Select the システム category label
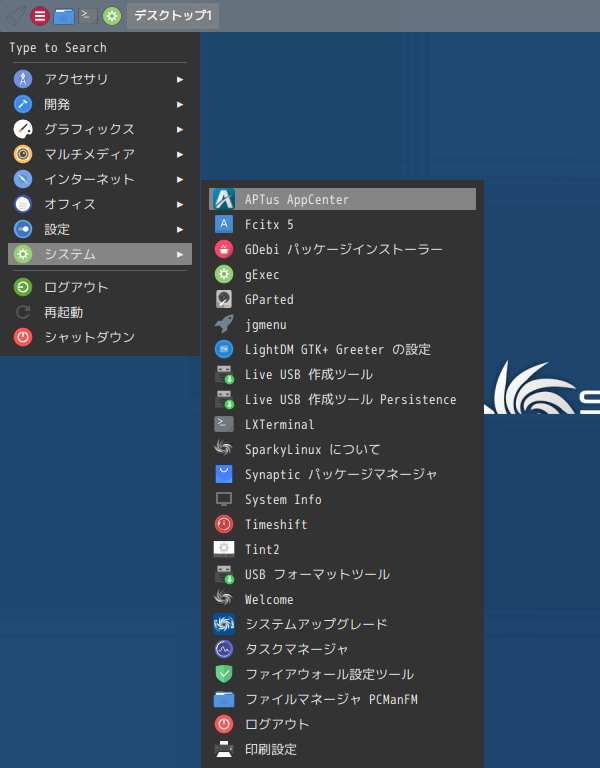 (x=70, y=254)
